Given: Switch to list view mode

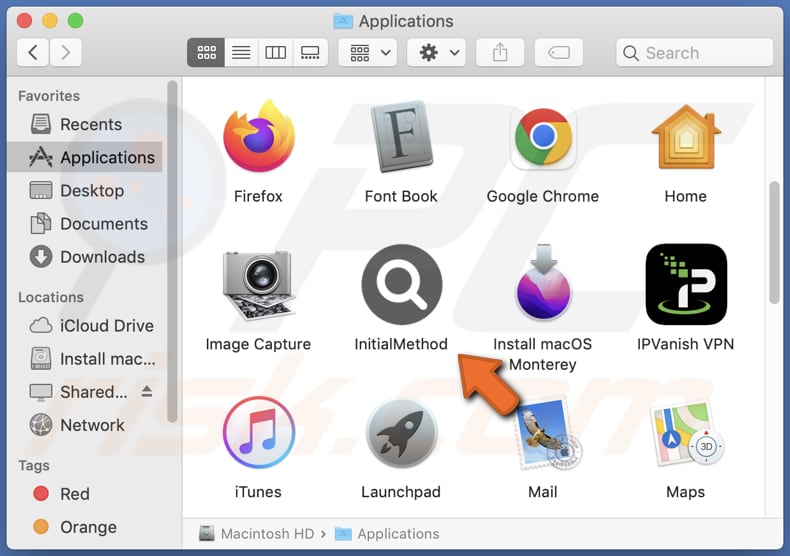Looking at the screenshot, I should pyautogui.click(x=241, y=53).
